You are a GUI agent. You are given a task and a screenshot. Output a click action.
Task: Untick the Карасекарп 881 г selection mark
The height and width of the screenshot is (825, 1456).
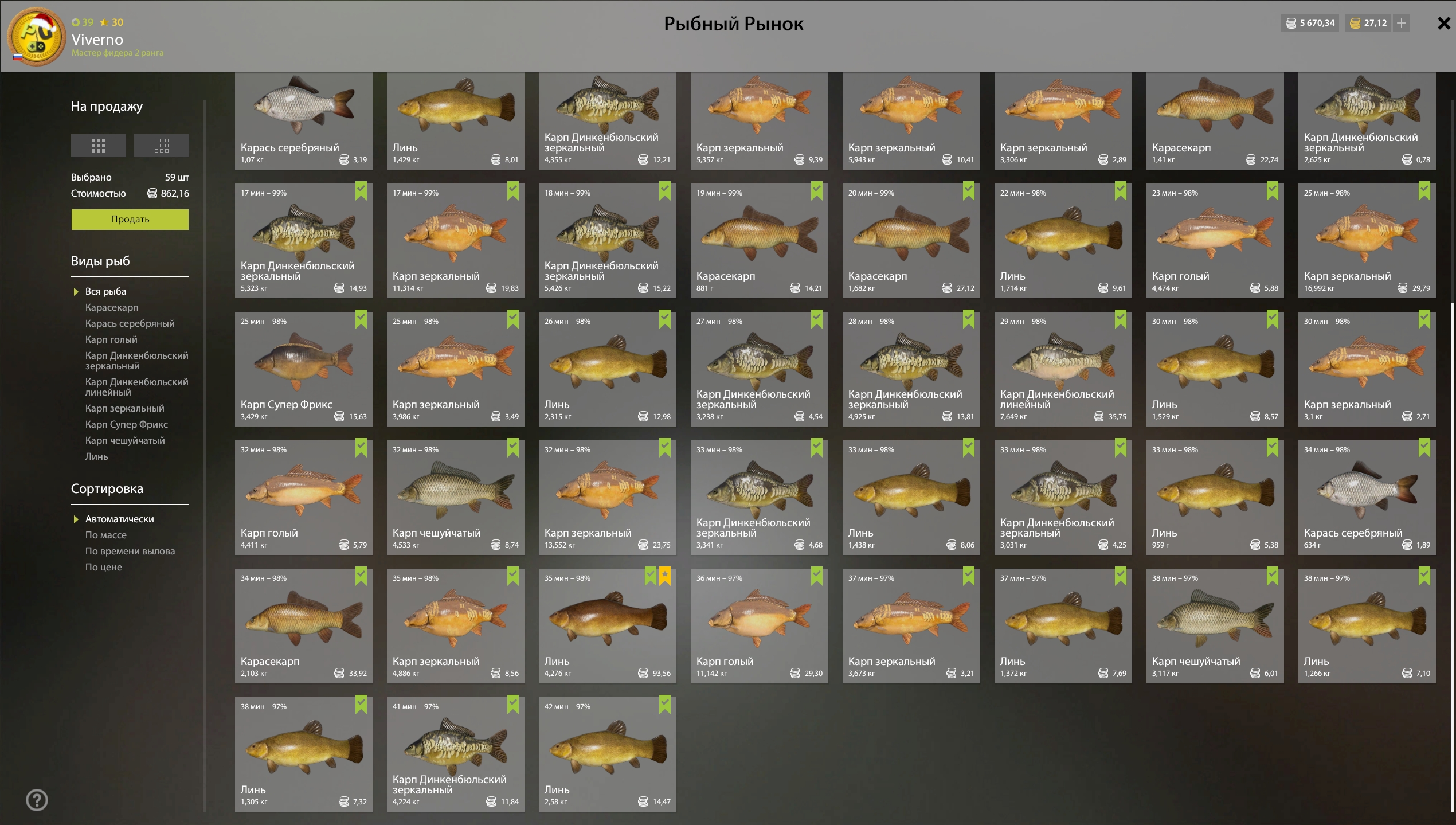tap(817, 190)
